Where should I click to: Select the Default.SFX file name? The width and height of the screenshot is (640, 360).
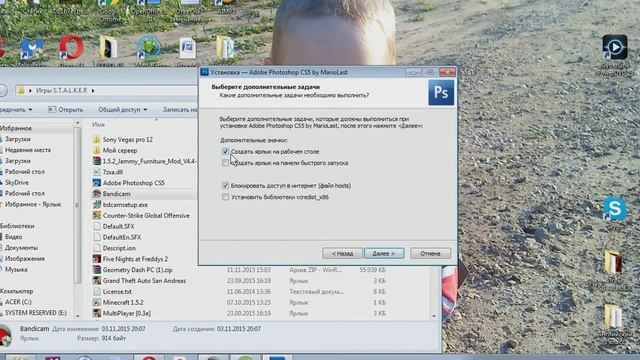(x=118, y=226)
